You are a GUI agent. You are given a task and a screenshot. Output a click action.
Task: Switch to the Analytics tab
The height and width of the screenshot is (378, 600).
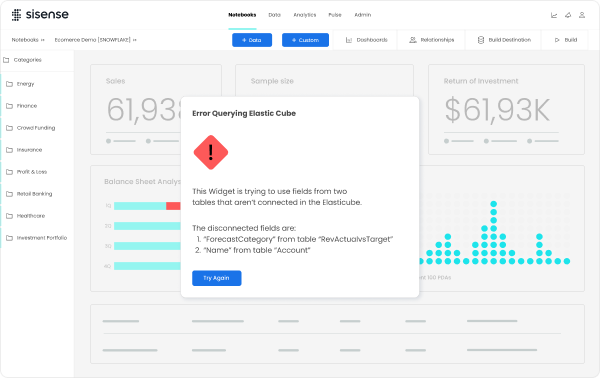[x=305, y=15]
